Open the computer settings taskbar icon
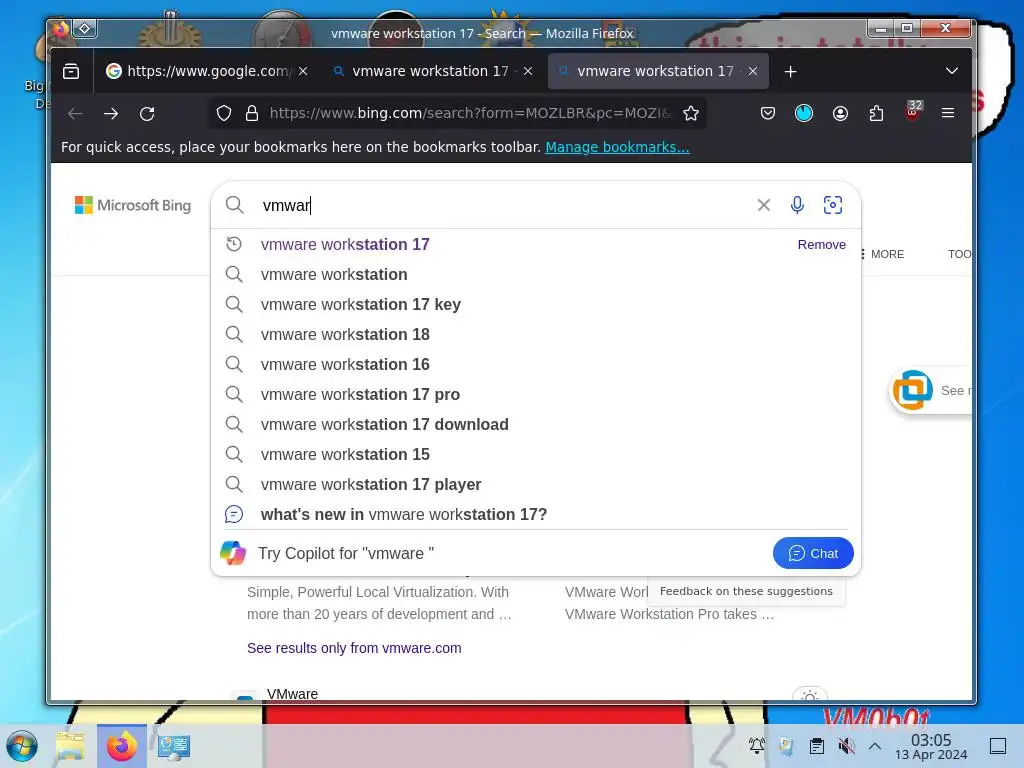This screenshot has width=1024, height=768. pos(174,746)
